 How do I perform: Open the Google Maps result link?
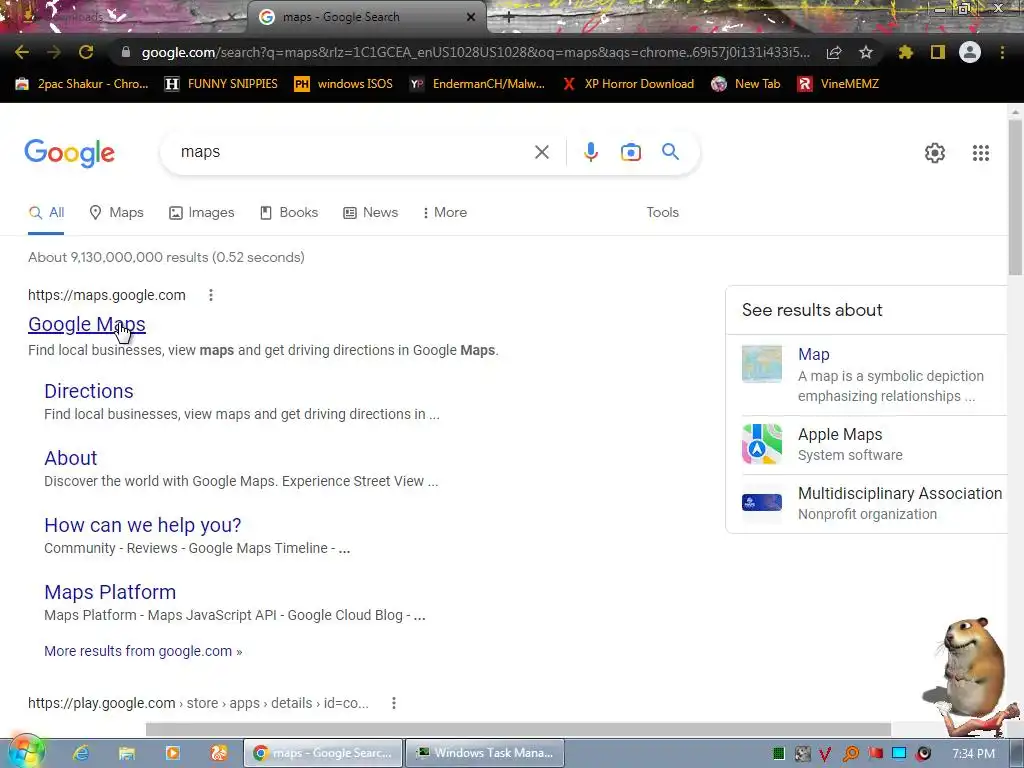coord(87,325)
